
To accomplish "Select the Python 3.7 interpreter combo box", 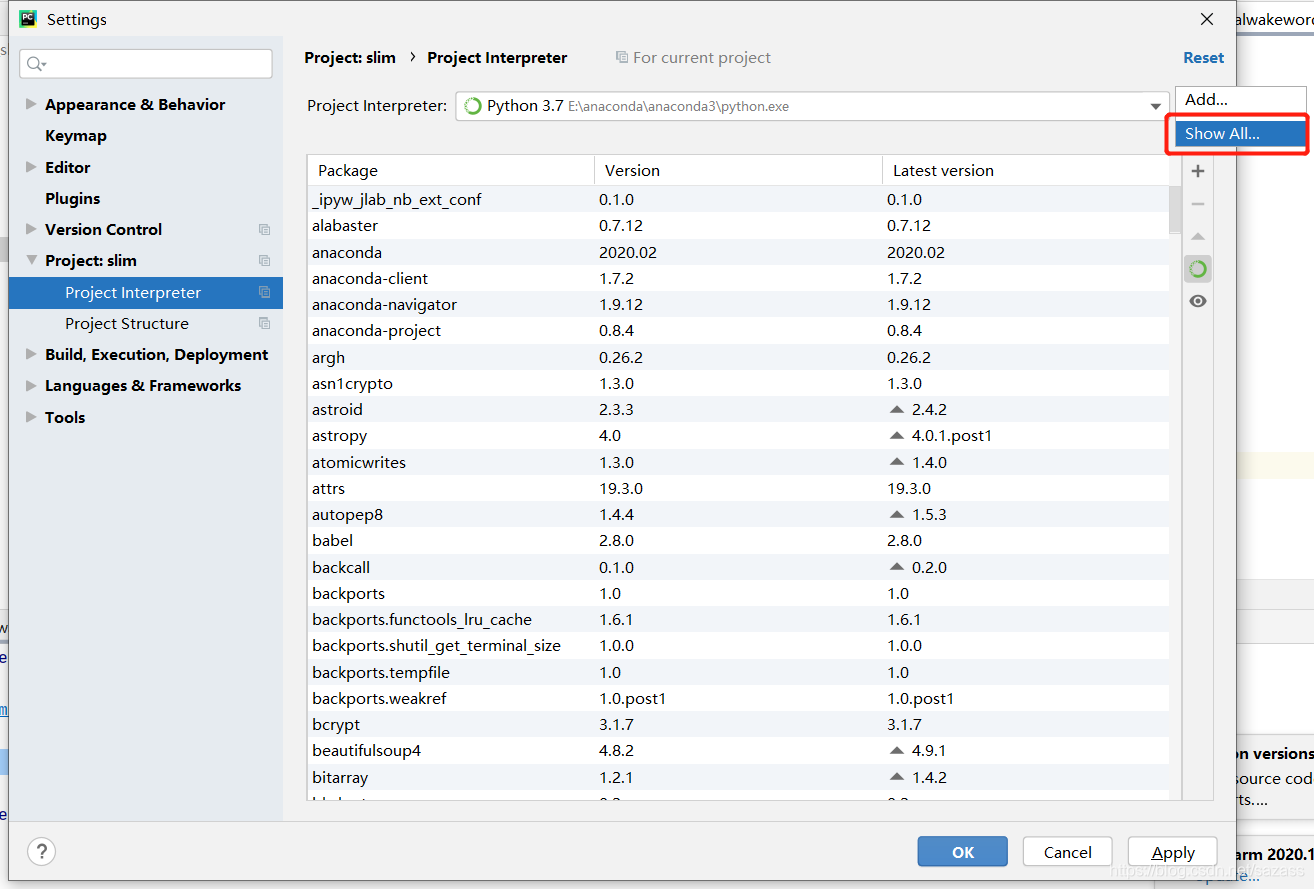I will coord(812,106).
